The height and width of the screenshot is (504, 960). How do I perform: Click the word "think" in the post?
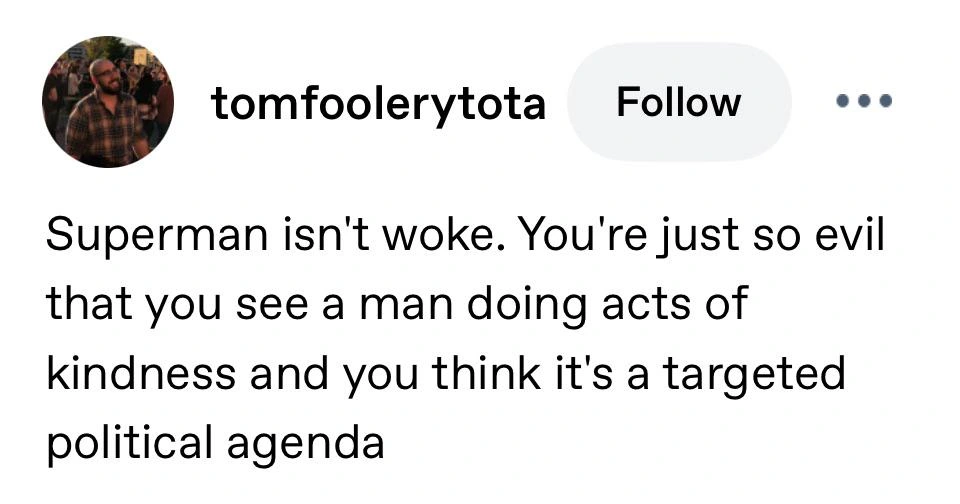[x=486, y=372]
